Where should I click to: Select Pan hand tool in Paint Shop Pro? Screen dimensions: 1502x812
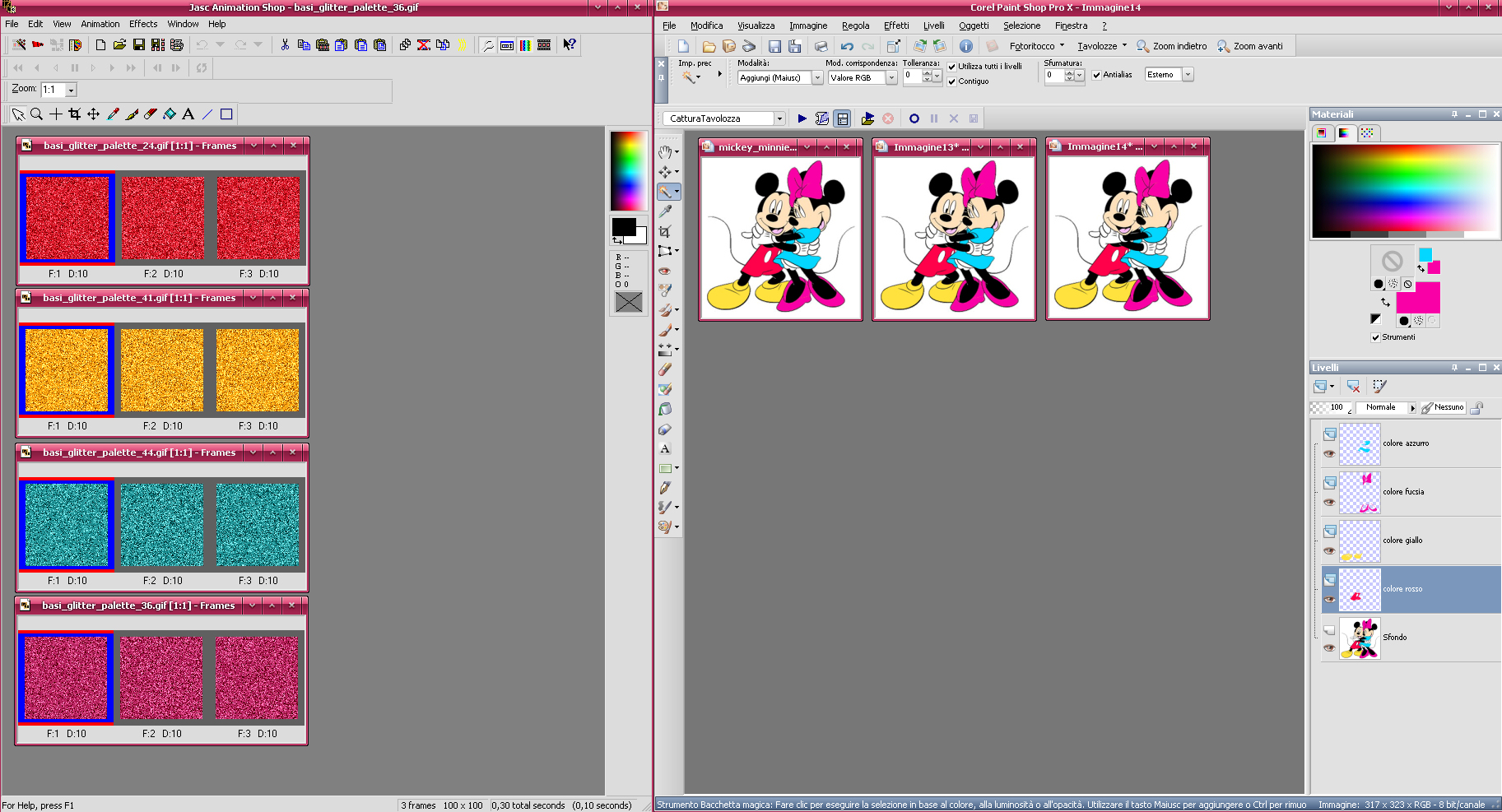point(665,152)
